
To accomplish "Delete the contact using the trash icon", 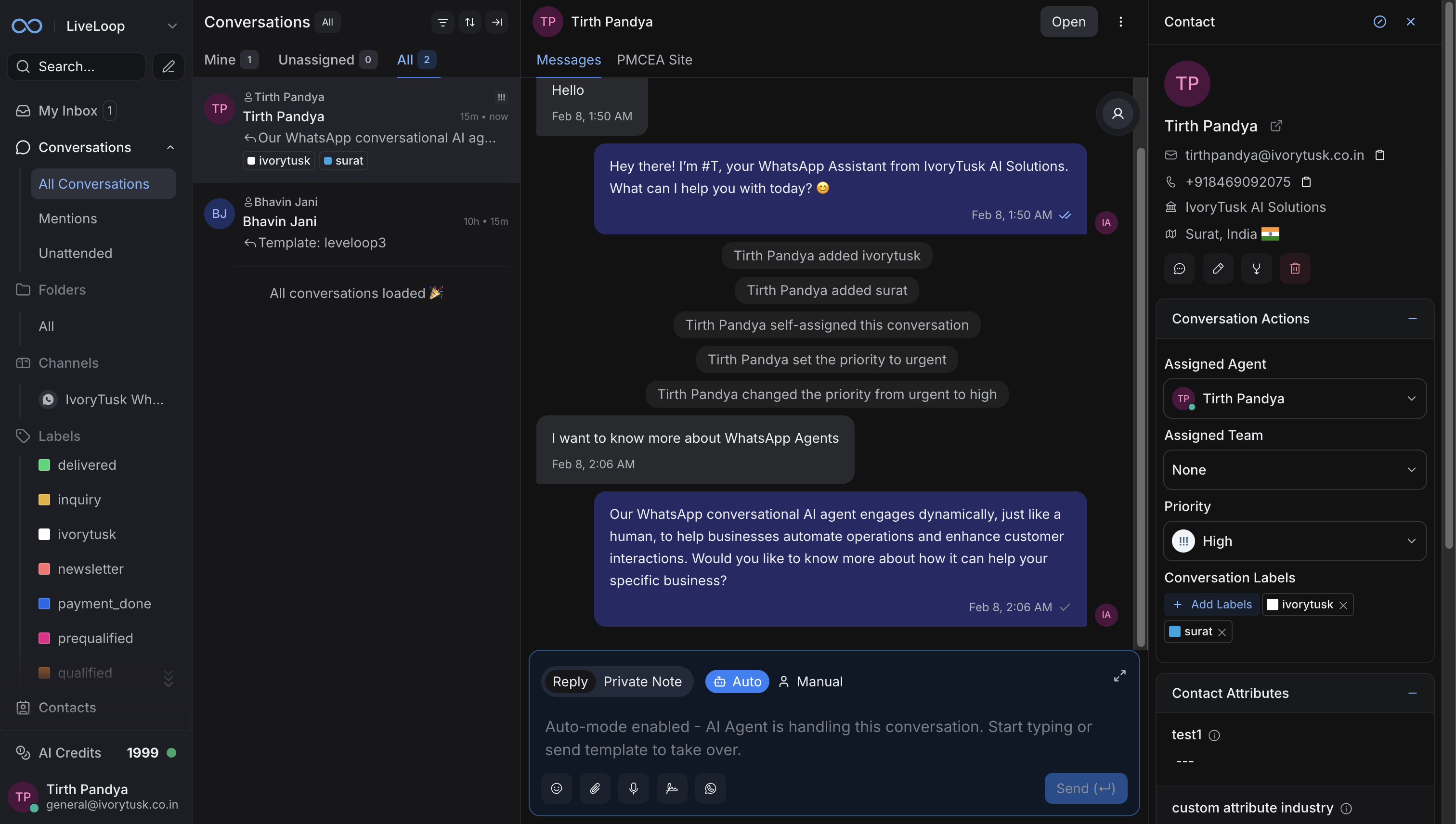I will point(1295,268).
